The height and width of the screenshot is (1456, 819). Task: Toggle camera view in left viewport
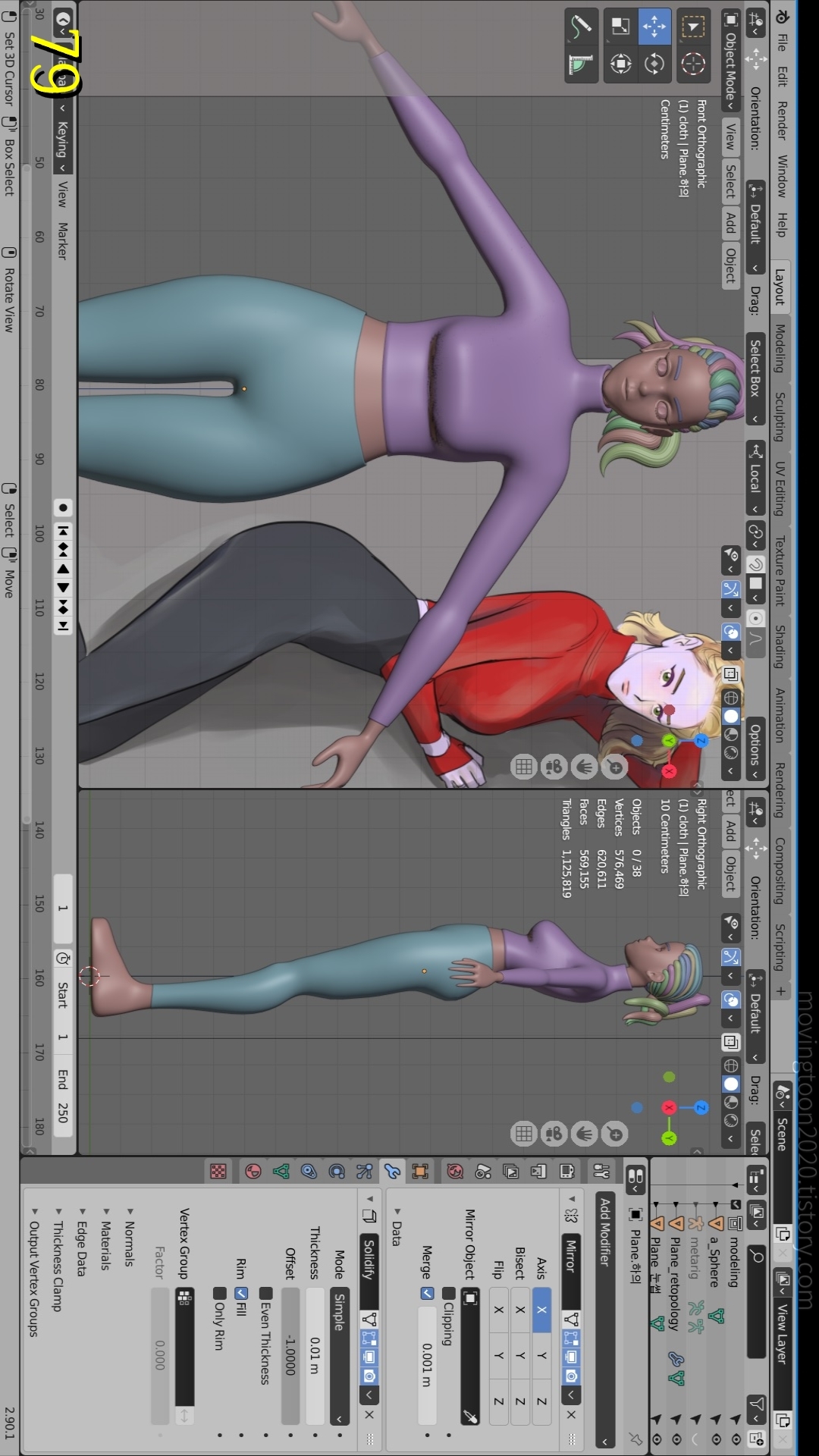[x=554, y=767]
